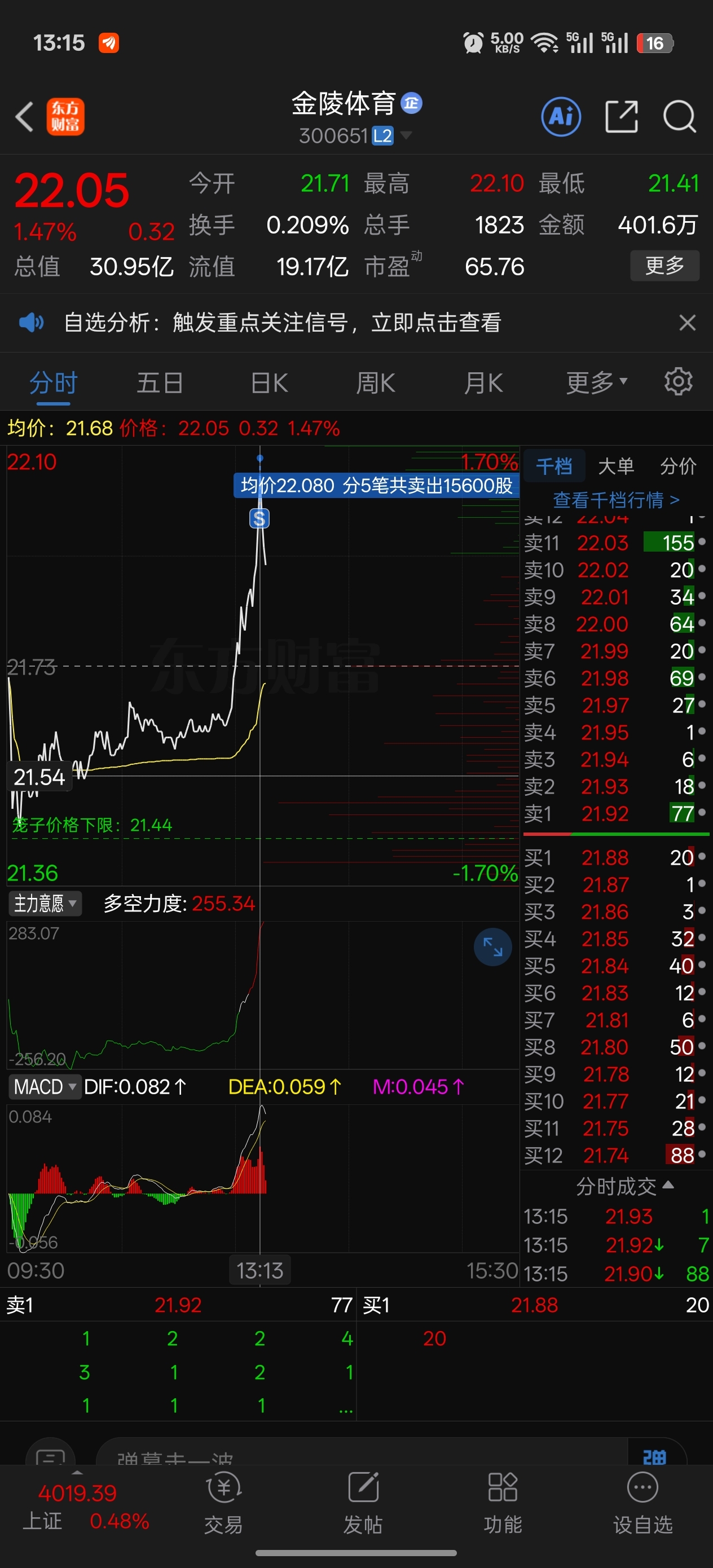Tap the 13:13 time cursor label
The height and width of the screenshot is (1568, 713).
click(260, 1270)
